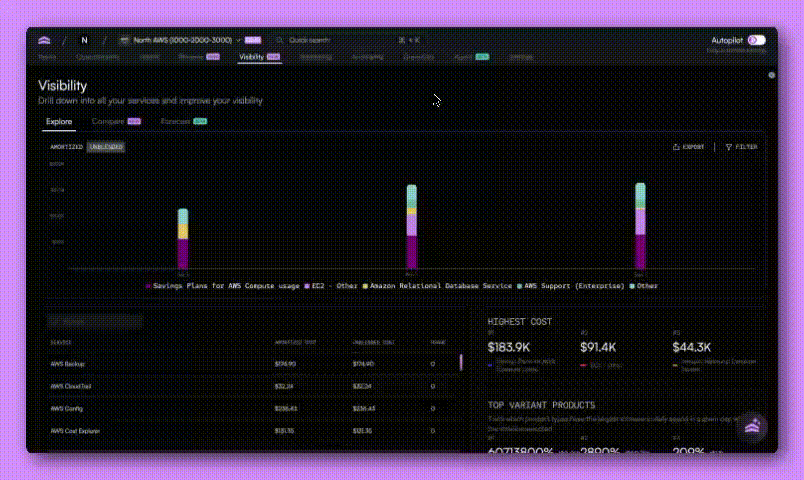The width and height of the screenshot is (804, 480).
Task: Click the middle stacked cost bar
Action: 412,227
